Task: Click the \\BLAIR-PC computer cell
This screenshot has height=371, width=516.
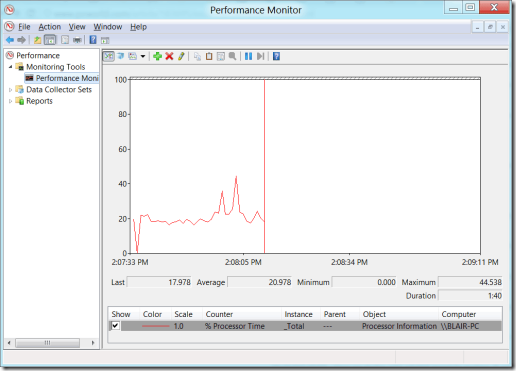Action: tap(460, 326)
